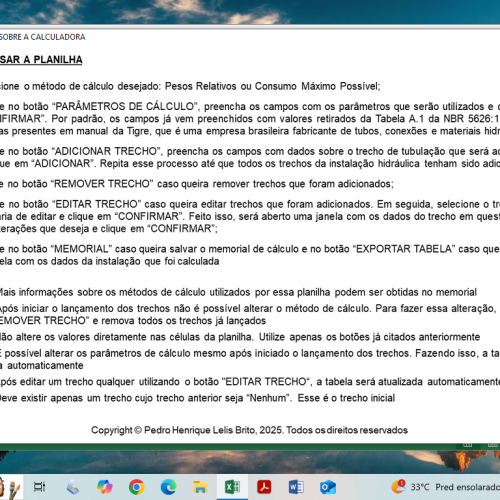This screenshot has height=500, width=500.
Task: Open Adobe Acrobat from the taskbar
Action: coord(264,487)
